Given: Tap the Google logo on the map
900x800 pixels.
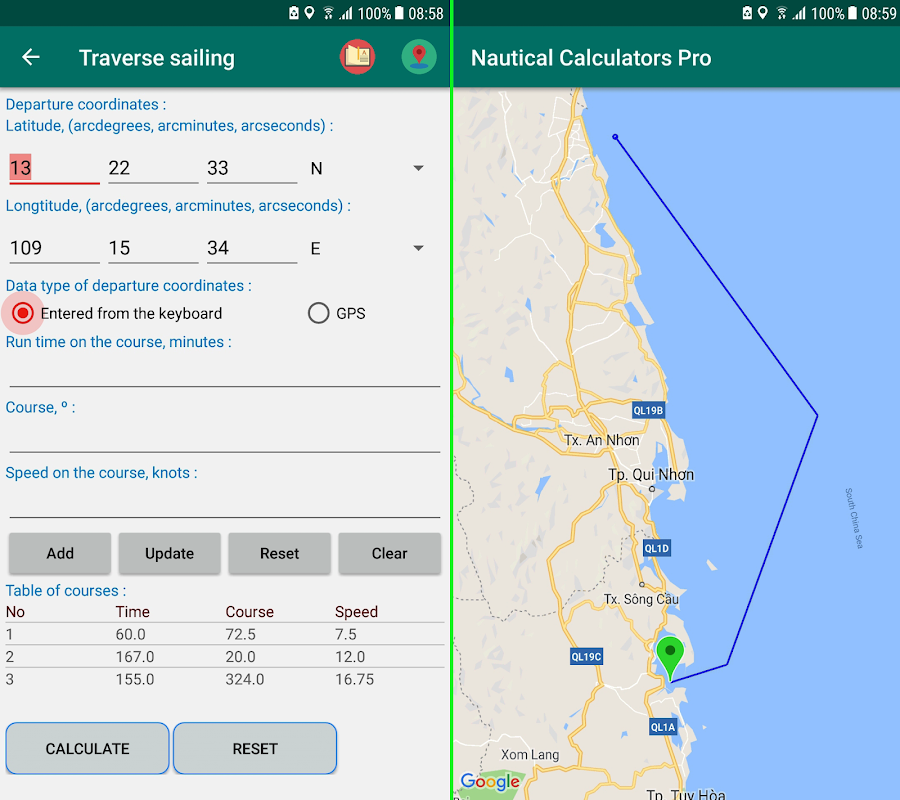Looking at the screenshot, I should tap(490, 781).
